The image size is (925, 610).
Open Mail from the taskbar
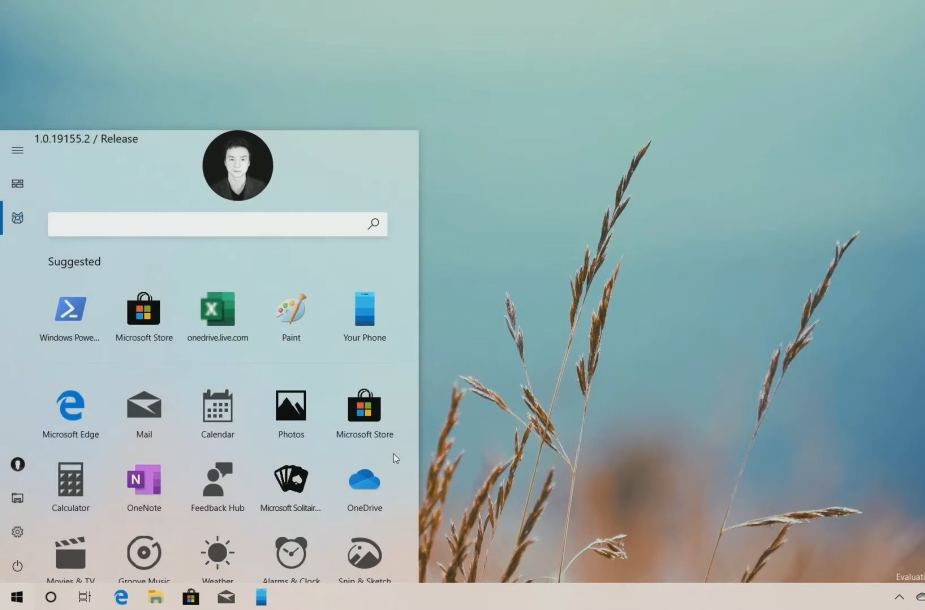click(x=226, y=597)
